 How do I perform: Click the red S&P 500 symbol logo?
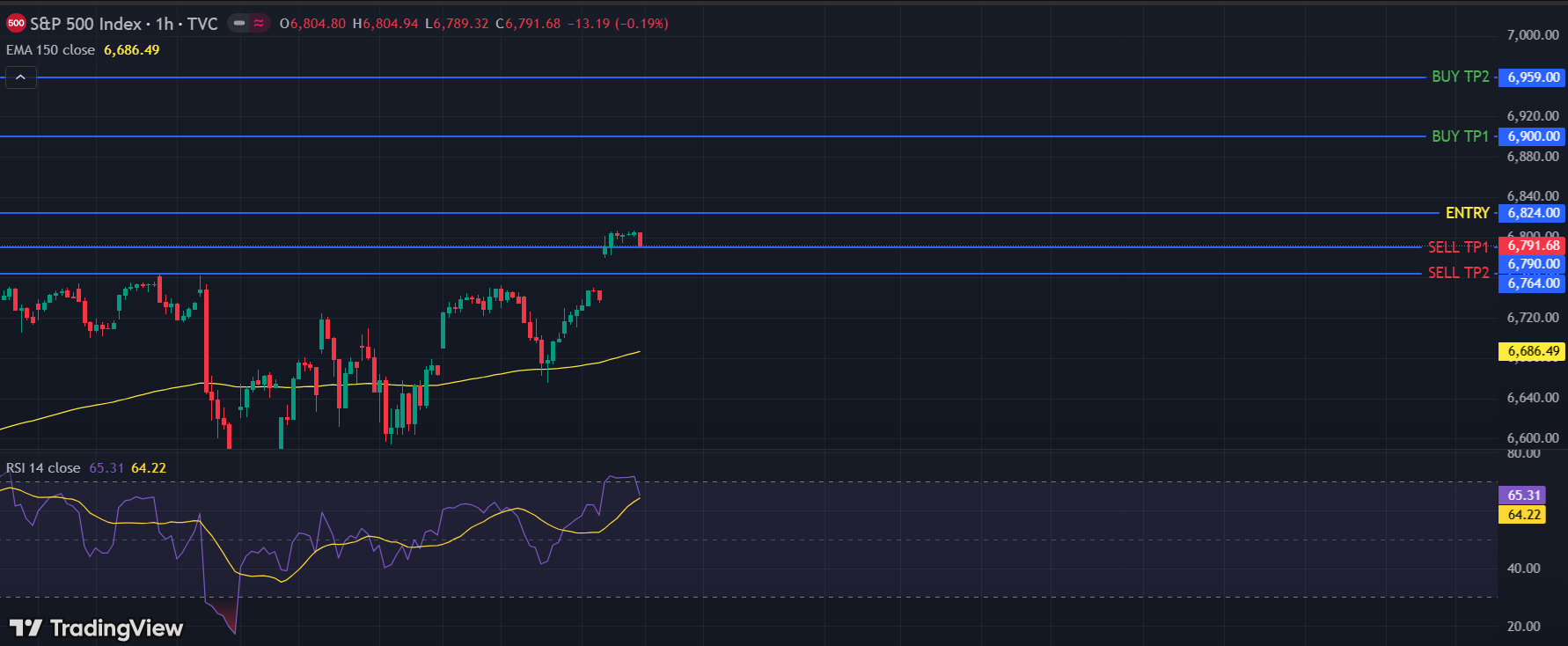(16, 24)
